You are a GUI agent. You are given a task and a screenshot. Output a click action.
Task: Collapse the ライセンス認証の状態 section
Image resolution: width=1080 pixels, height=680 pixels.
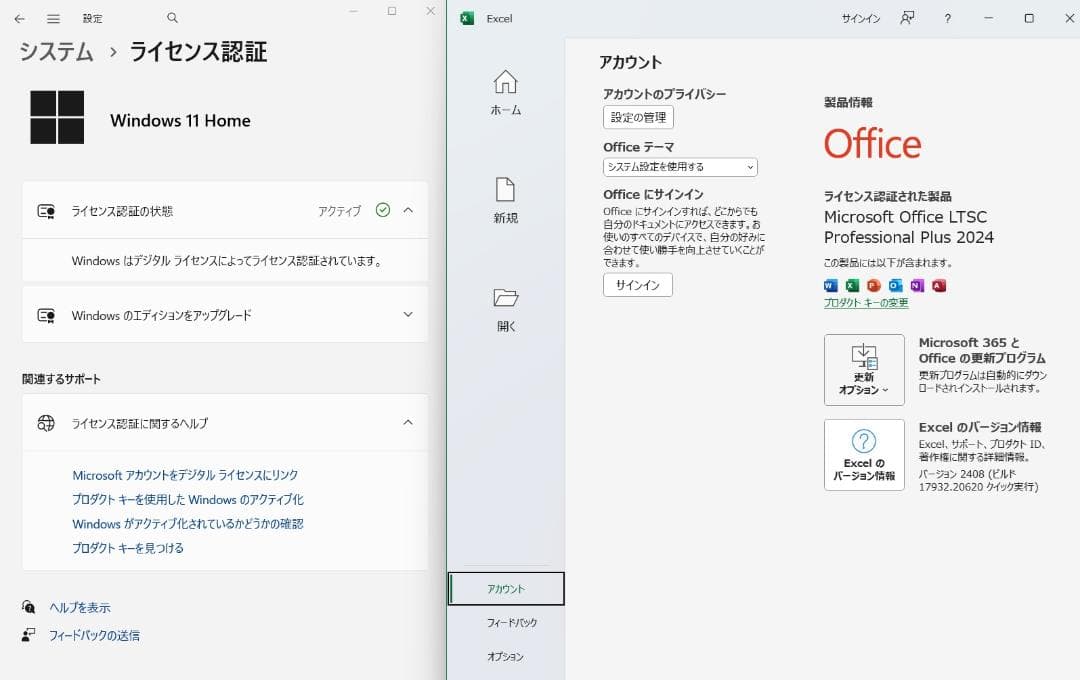407,210
